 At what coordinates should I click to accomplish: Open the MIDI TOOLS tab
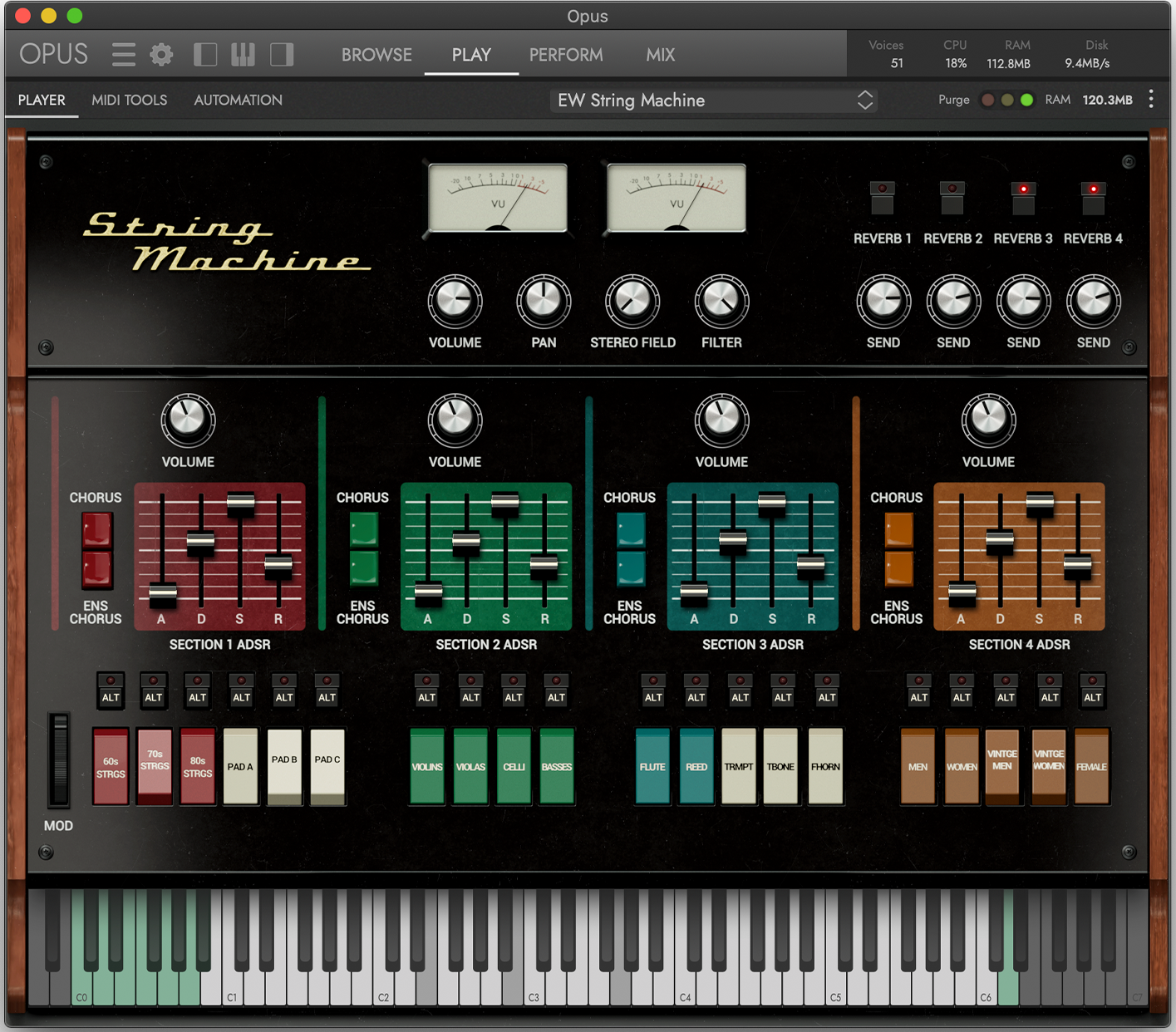pyautogui.click(x=130, y=100)
